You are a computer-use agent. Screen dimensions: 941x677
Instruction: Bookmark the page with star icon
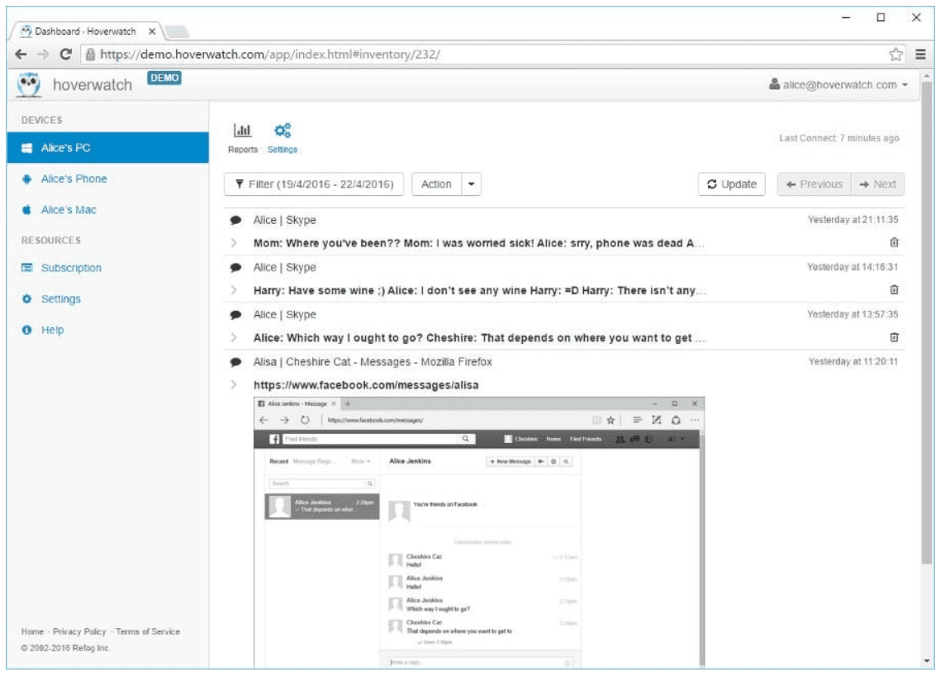tap(895, 55)
